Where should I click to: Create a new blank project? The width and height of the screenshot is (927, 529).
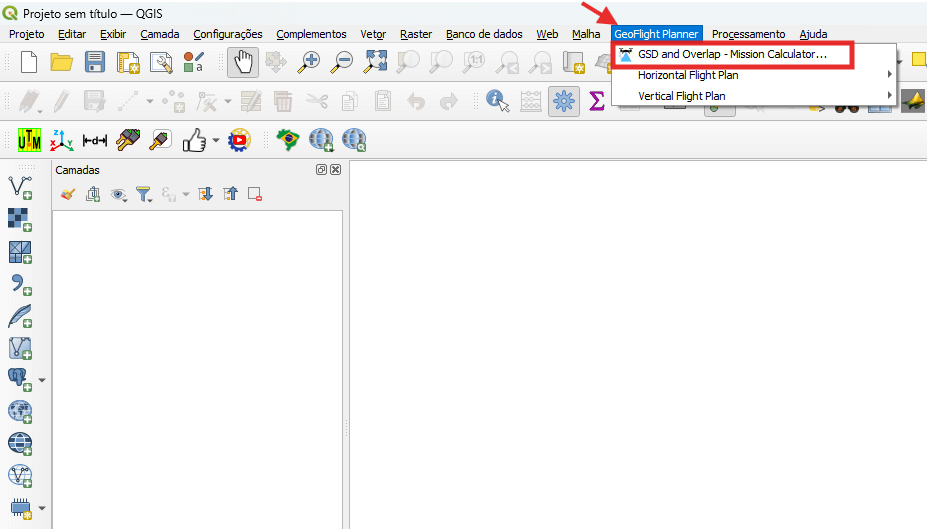point(29,62)
